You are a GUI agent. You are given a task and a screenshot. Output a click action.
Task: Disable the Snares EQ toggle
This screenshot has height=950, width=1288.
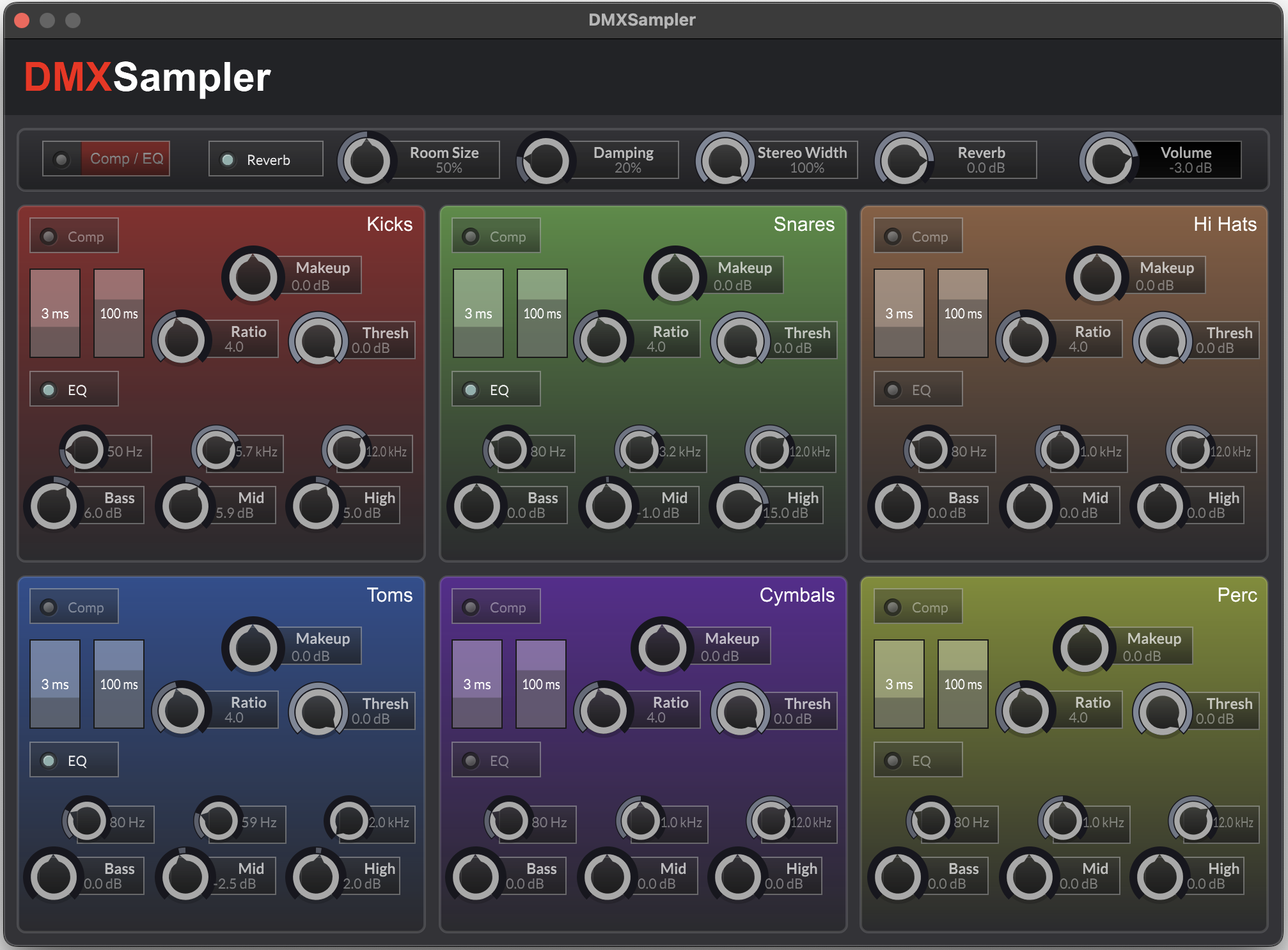496,389
